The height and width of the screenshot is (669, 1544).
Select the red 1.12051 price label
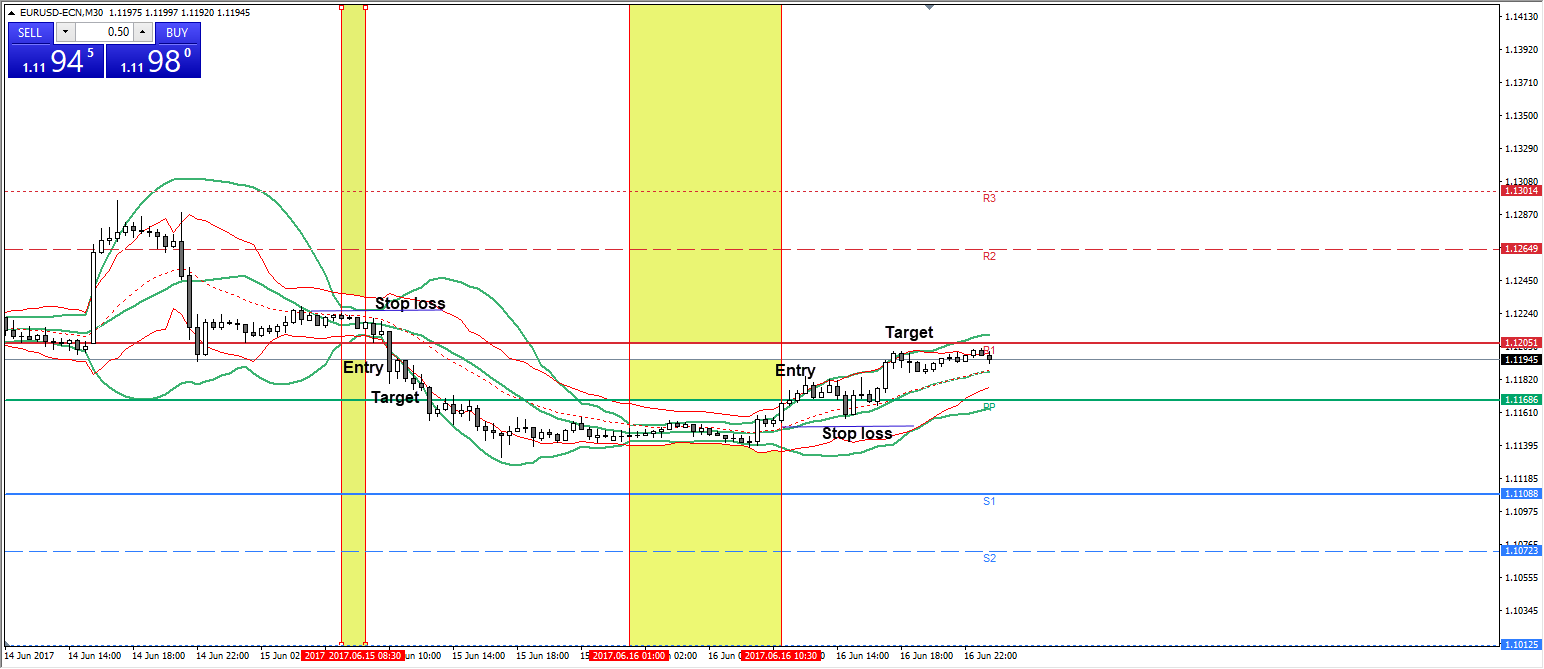click(x=1521, y=342)
